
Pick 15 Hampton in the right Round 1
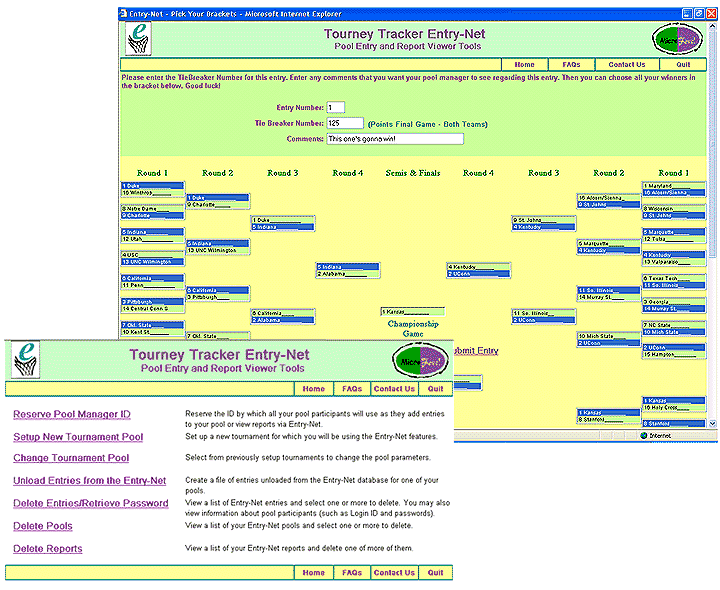674,354
